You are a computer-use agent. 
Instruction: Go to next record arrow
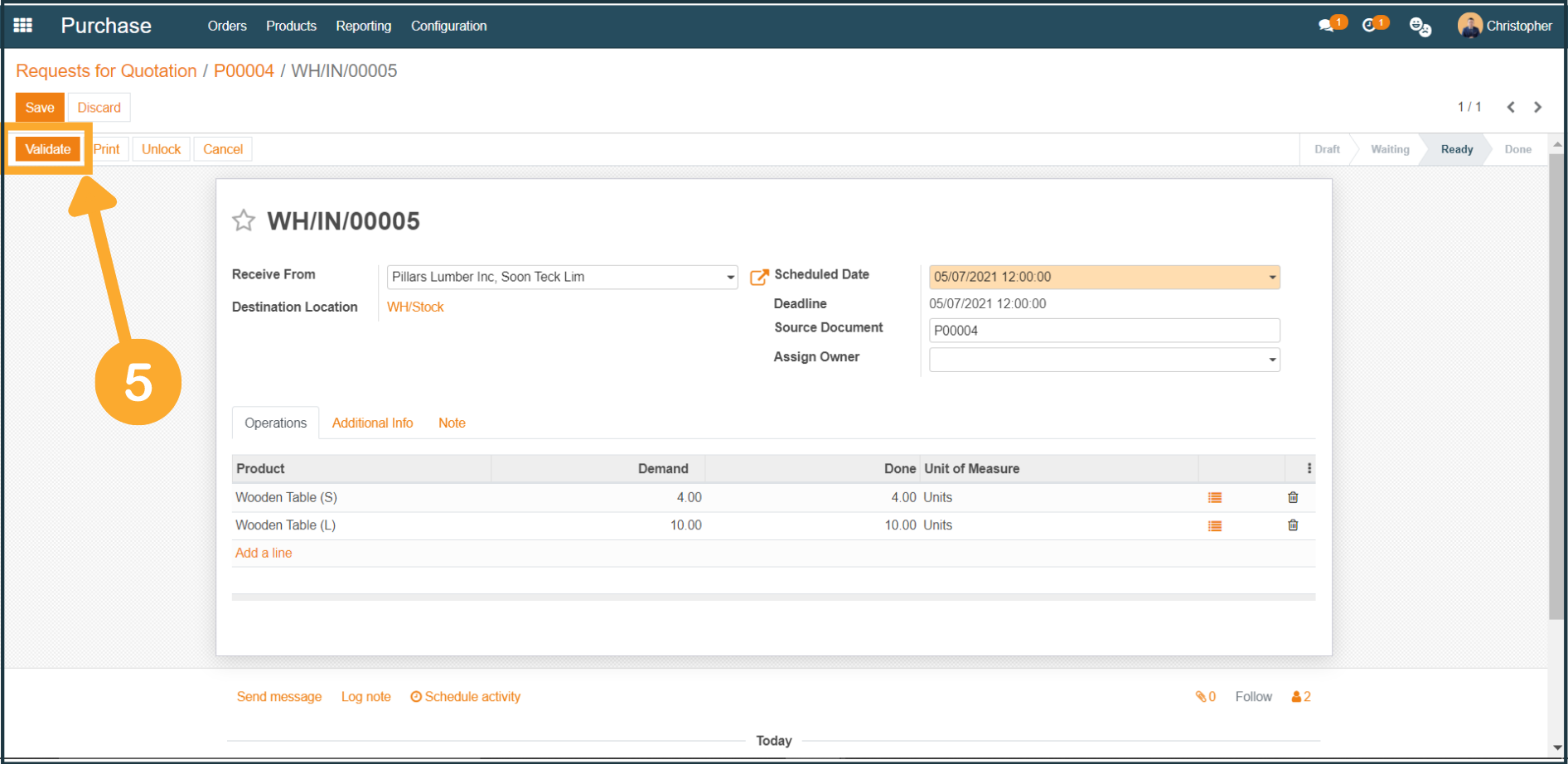pos(1537,107)
